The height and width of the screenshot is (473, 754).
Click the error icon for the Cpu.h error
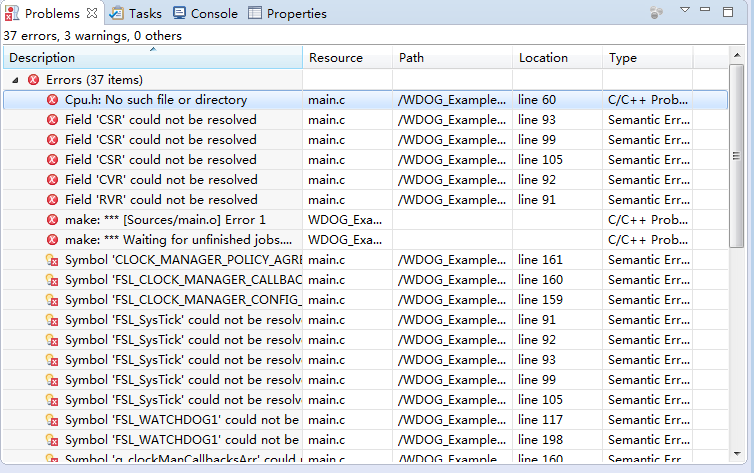click(x=52, y=100)
